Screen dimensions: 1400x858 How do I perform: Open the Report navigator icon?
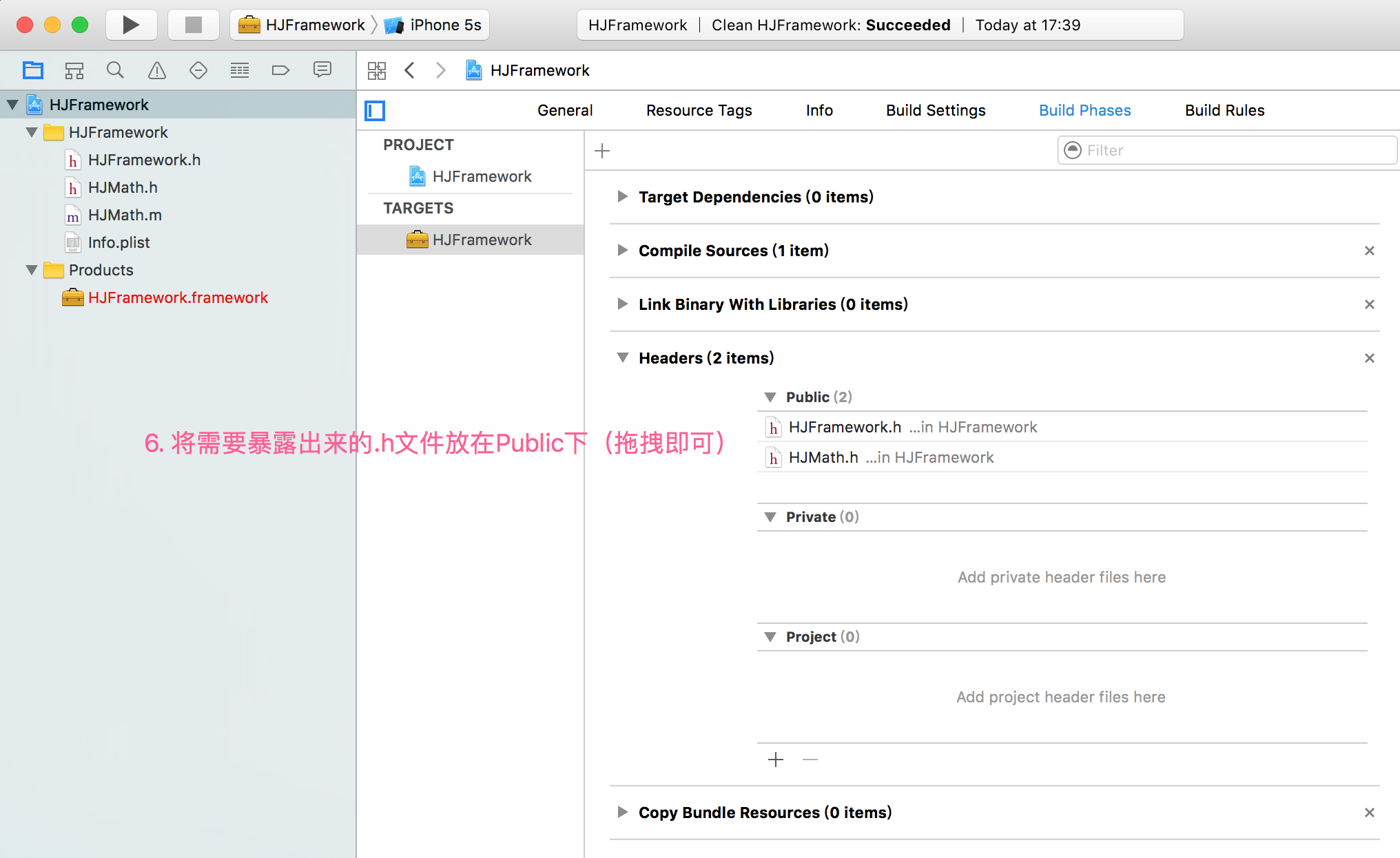(322, 70)
